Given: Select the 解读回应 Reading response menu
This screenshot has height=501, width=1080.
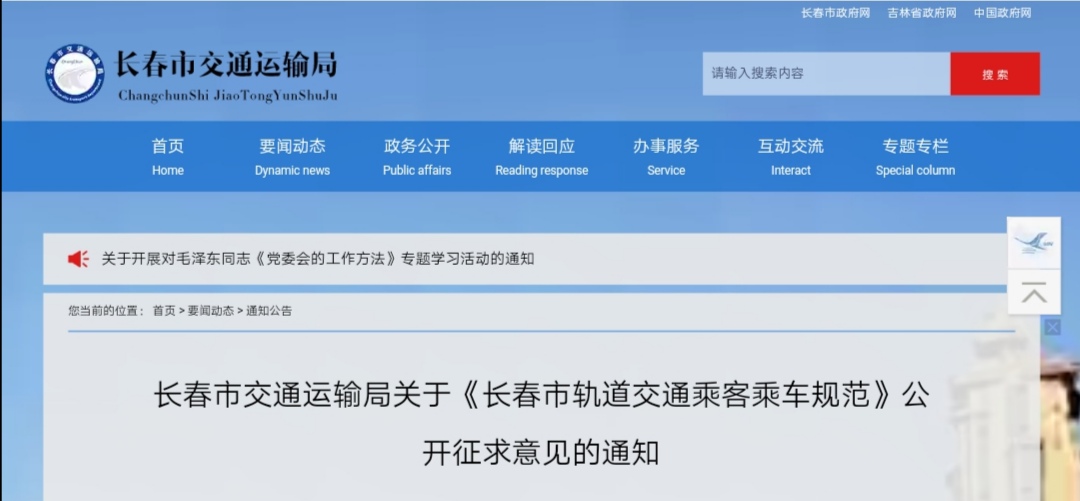Looking at the screenshot, I should (541, 156).
